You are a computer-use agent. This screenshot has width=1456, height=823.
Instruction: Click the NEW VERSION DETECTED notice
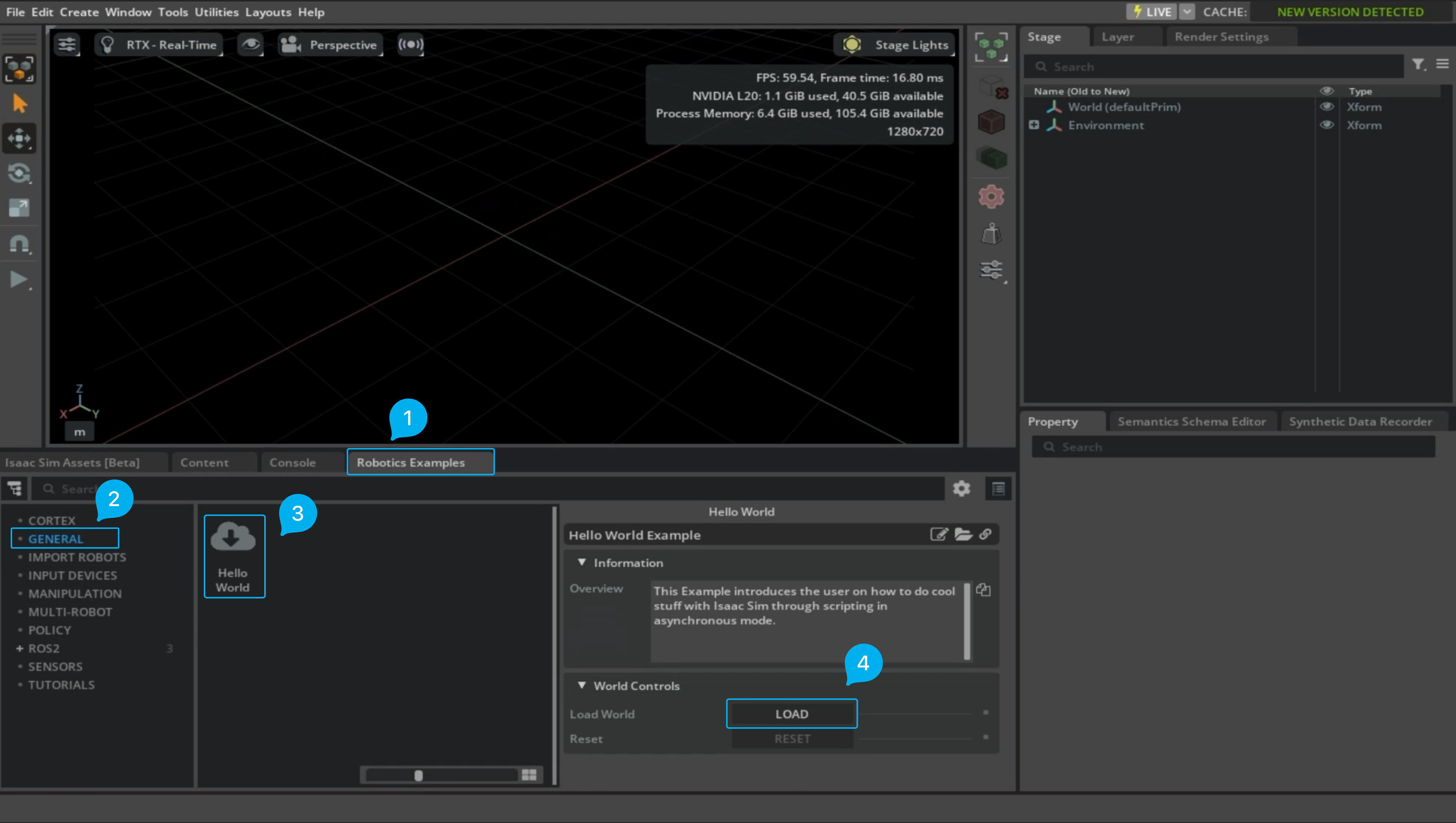click(x=1350, y=12)
